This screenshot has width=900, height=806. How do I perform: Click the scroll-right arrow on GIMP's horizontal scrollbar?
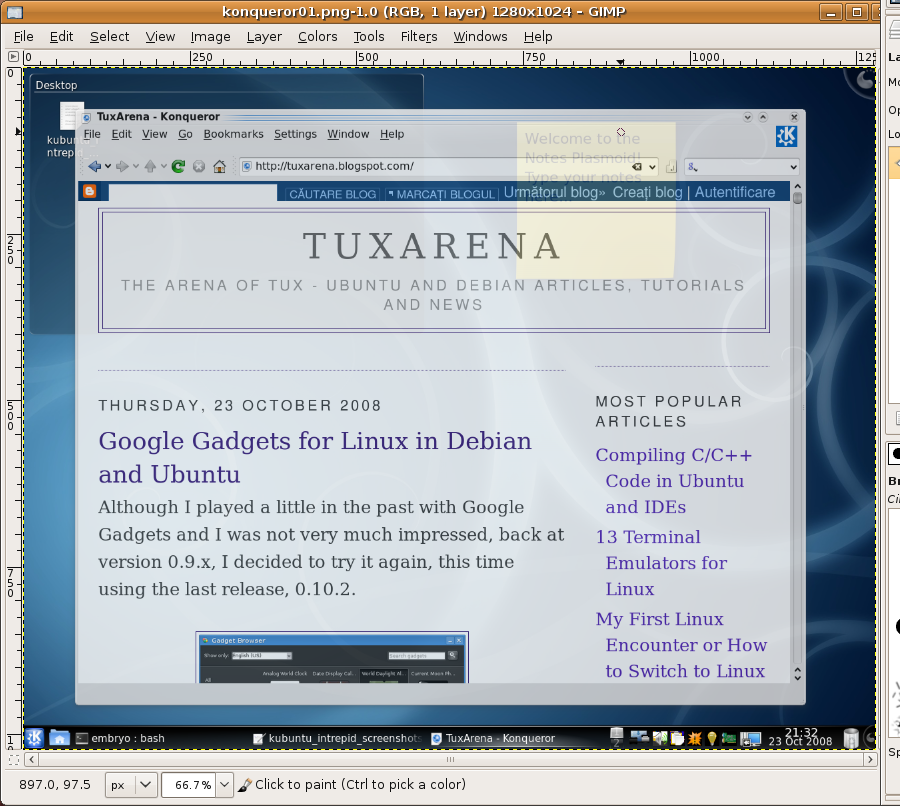(870, 760)
